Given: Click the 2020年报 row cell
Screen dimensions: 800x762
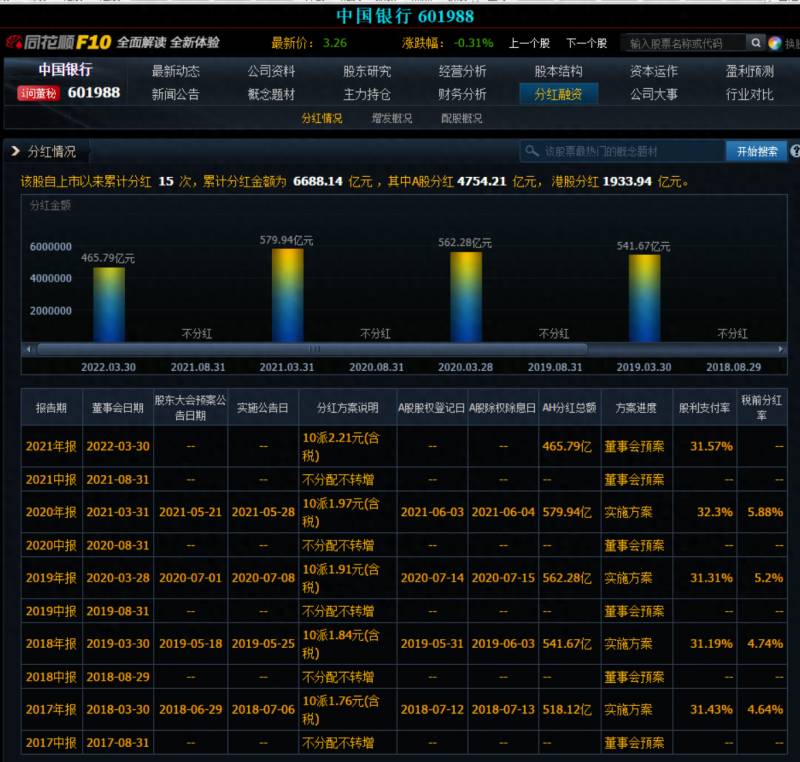Looking at the screenshot, I should coord(52,512).
